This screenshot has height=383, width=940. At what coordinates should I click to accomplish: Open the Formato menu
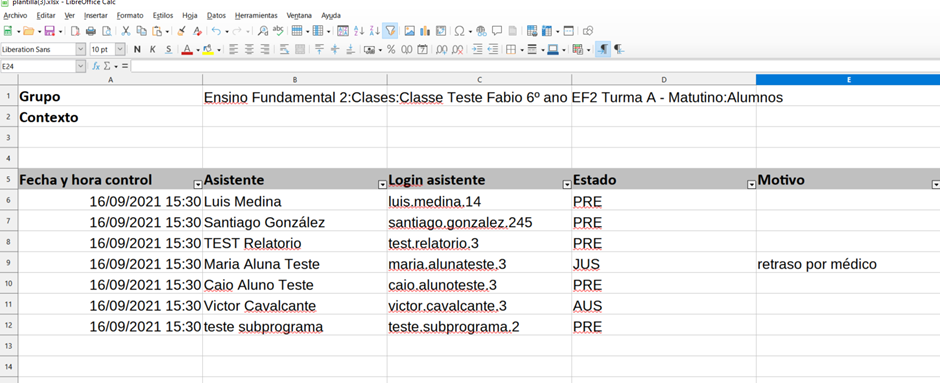[x=130, y=15]
